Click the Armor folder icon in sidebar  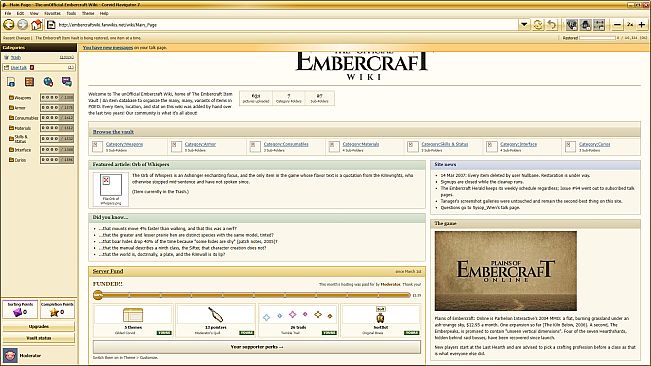coord(11,107)
